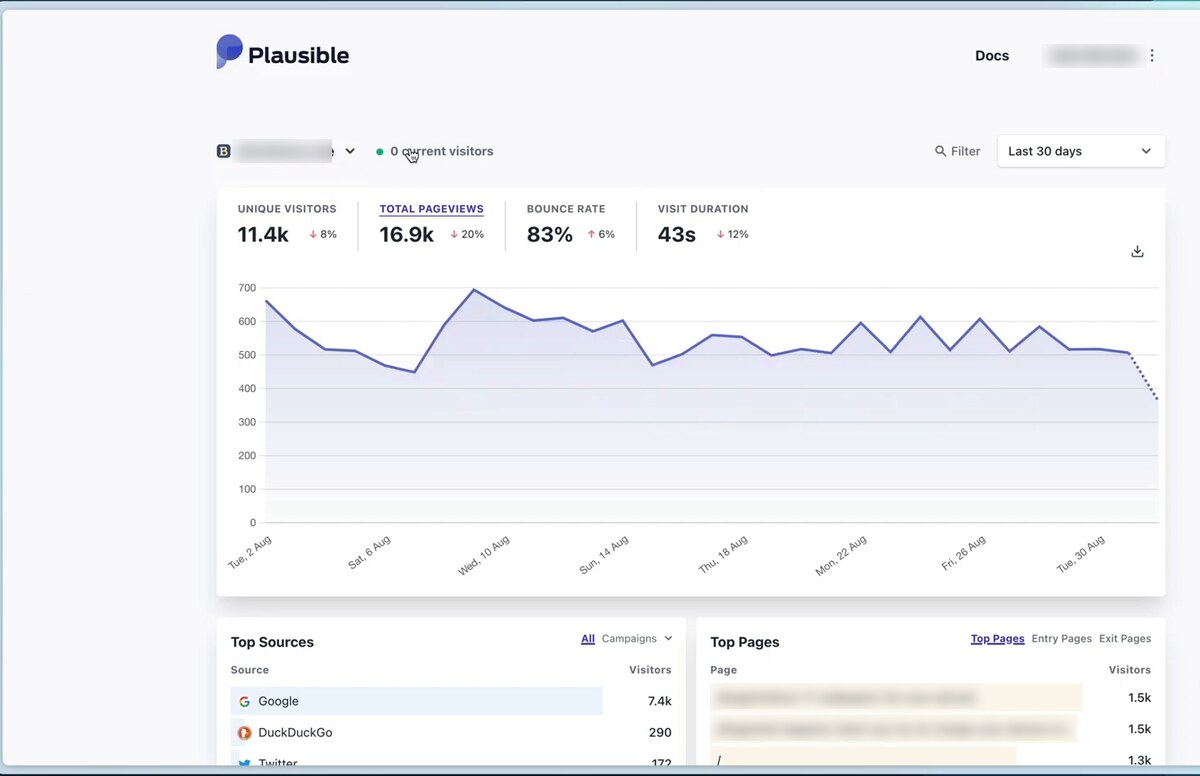Click the dotted end segment of graph line
The image size is (1200, 776).
point(1144,376)
